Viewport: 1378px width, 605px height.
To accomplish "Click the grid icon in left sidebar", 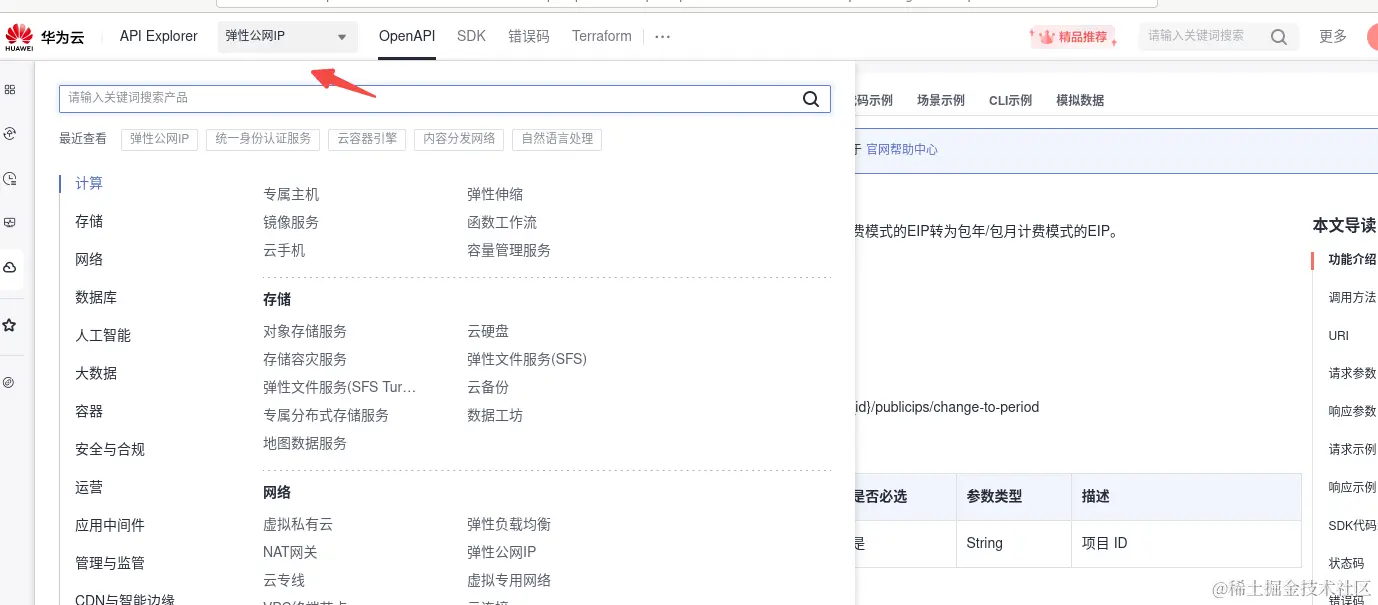I will pyautogui.click(x=10, y=89).
